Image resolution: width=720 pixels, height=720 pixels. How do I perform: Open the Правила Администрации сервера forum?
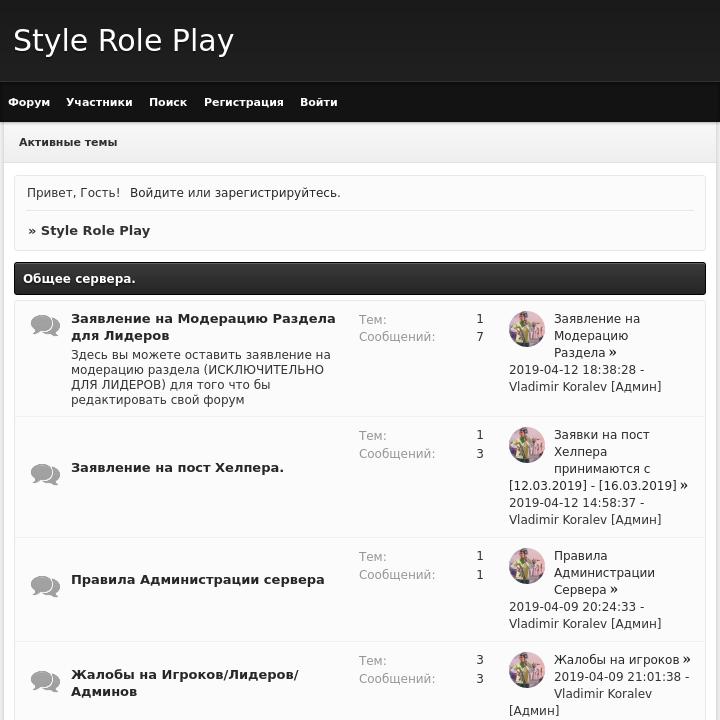tap(197, 579)
